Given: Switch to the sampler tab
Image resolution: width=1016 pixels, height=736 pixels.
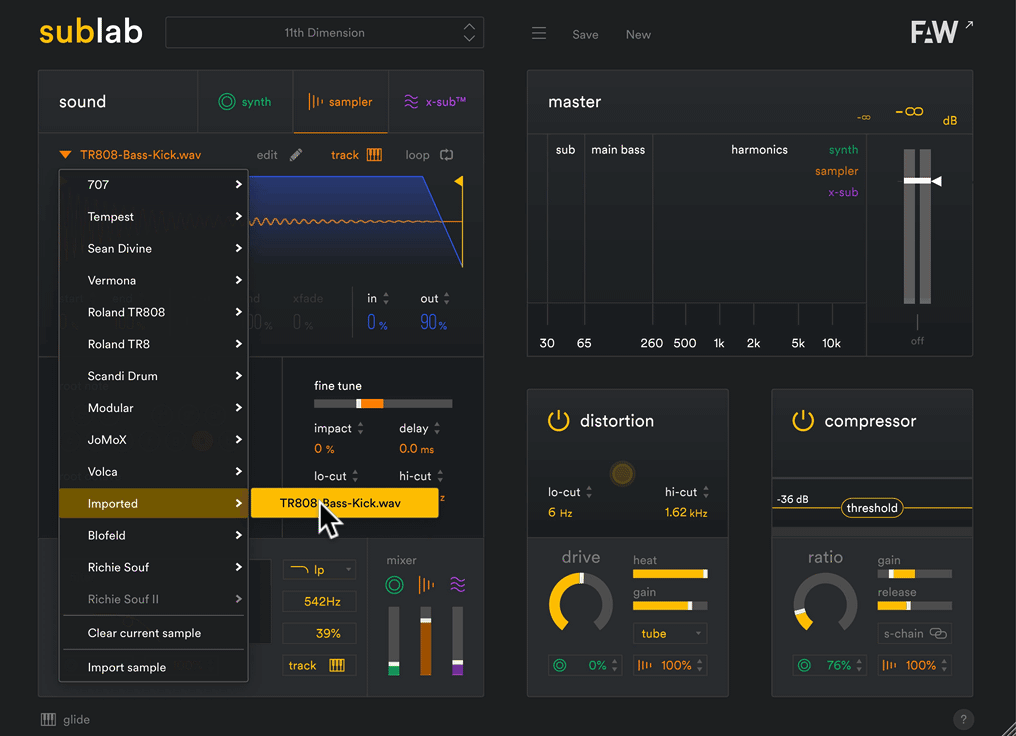Looking at the screenshot, I should click(x=341, y=102).
